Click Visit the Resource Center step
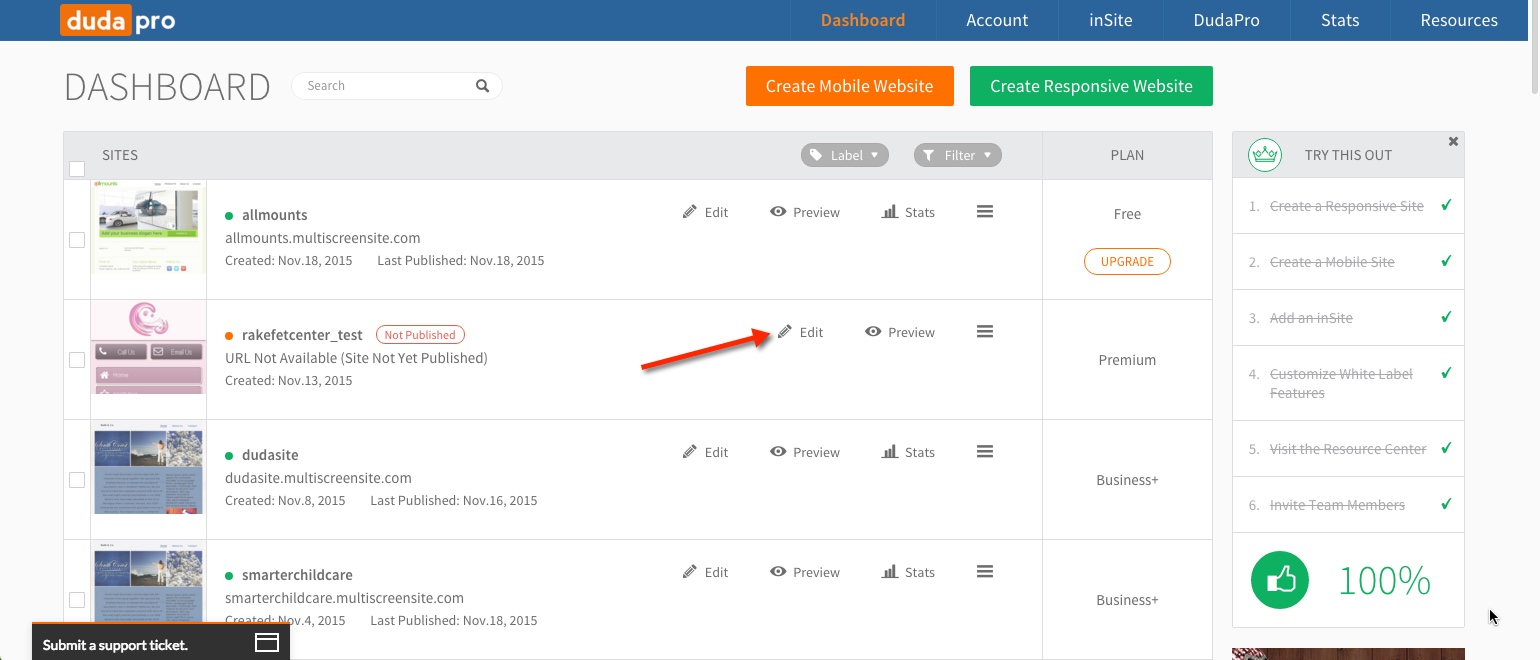 (1348, 449)
